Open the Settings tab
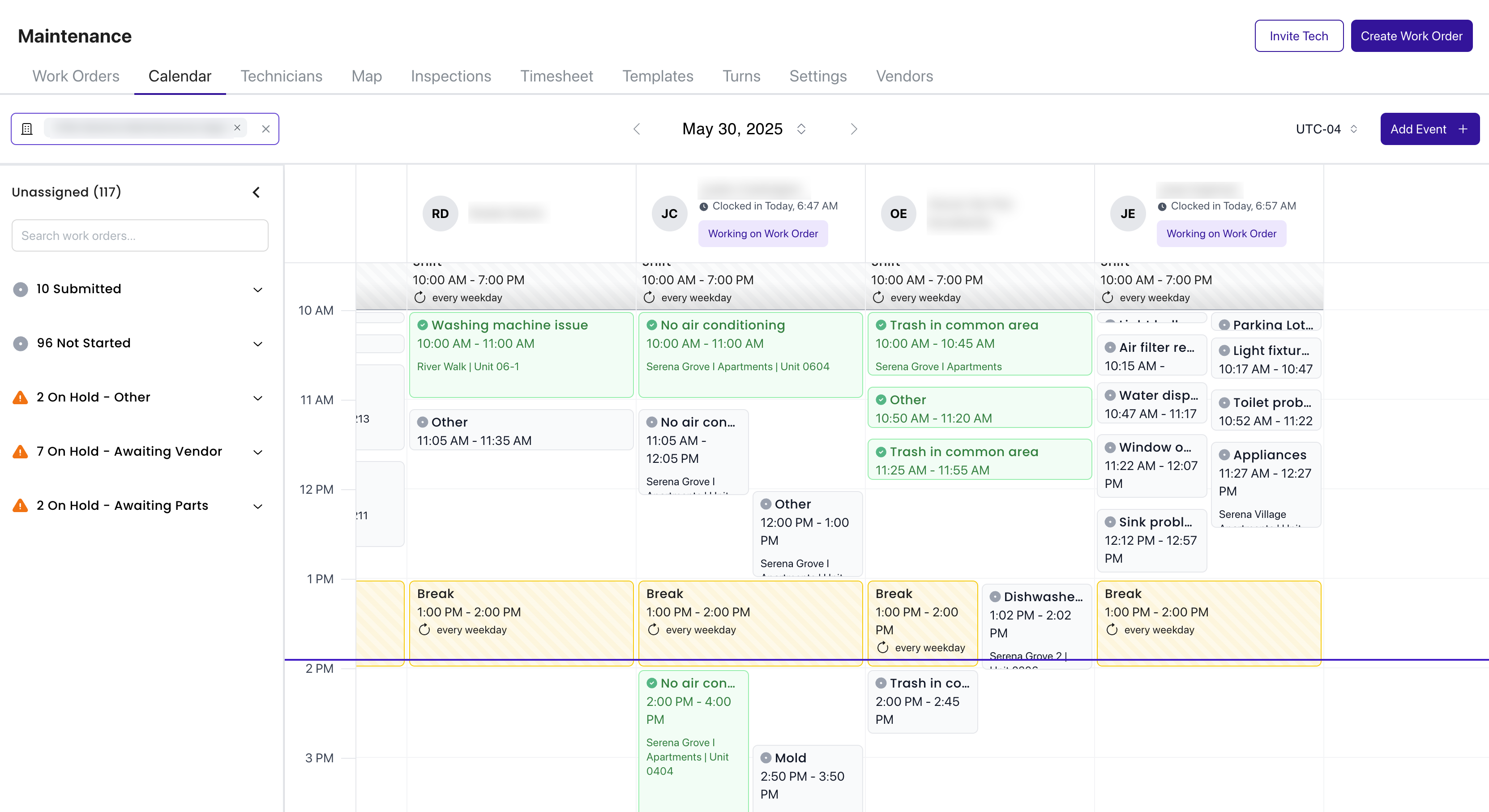Viewport: 1489px width, 812px height. (818, 76)
